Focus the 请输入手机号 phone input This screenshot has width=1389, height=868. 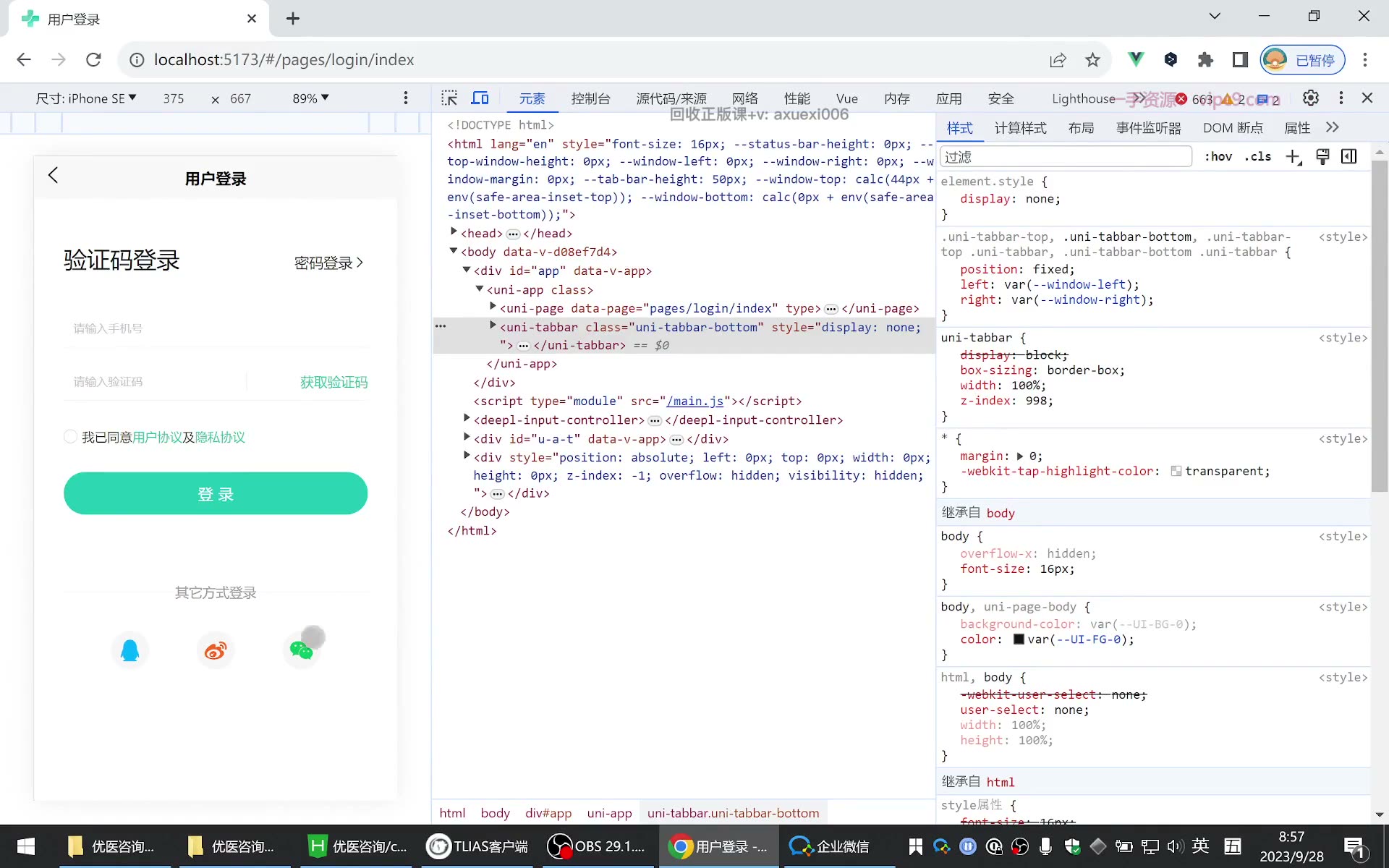(216, 328)
